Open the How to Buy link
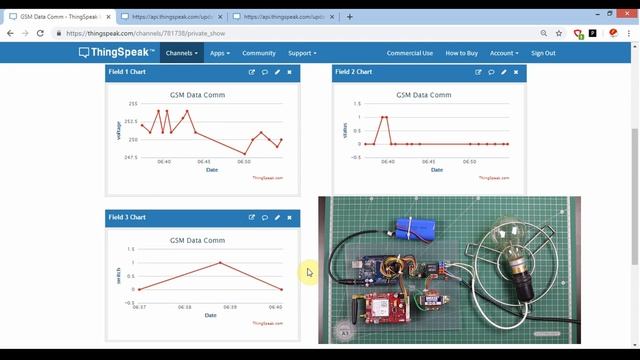This screenshot has height=360, width=640. tap(462, 53)
